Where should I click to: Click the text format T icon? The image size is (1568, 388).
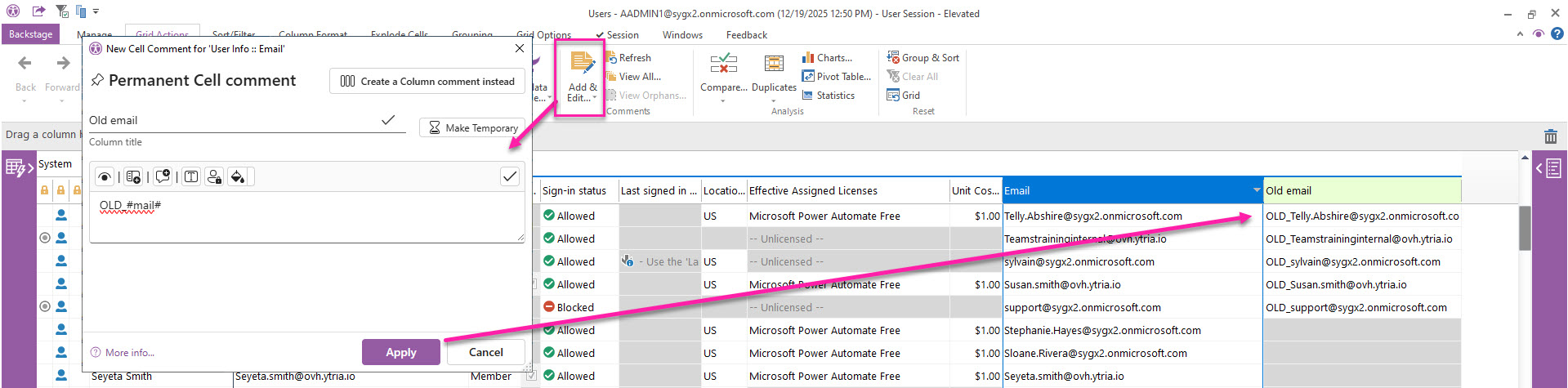pos(191,176)
